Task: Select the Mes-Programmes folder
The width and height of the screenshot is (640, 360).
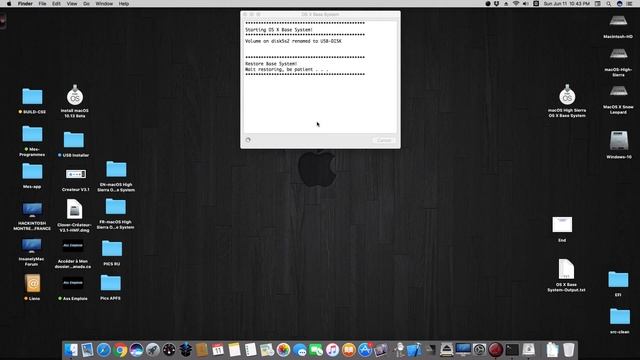Action: click(x=32, y=134)
